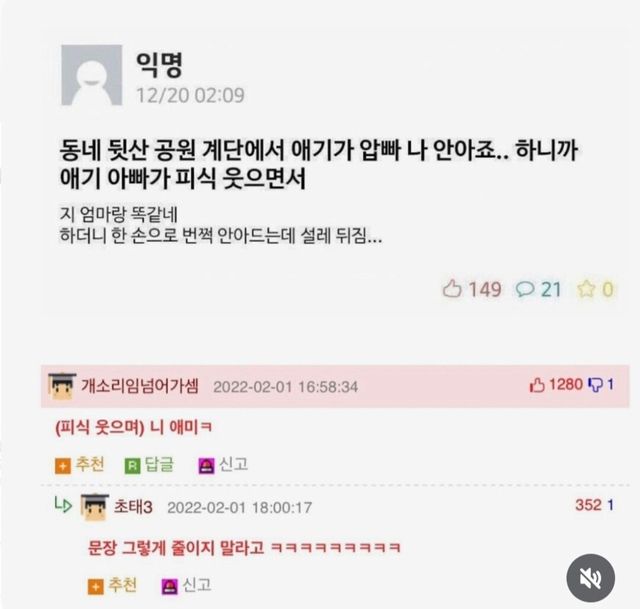Viewport: 640px width, 609px height.
Task: Bookmark the post with the star icon
Action: [596, 289]
